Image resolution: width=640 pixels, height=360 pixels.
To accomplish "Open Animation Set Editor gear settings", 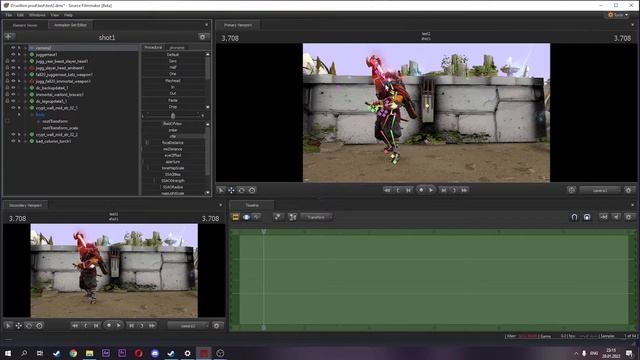I will tap(202, 37).
